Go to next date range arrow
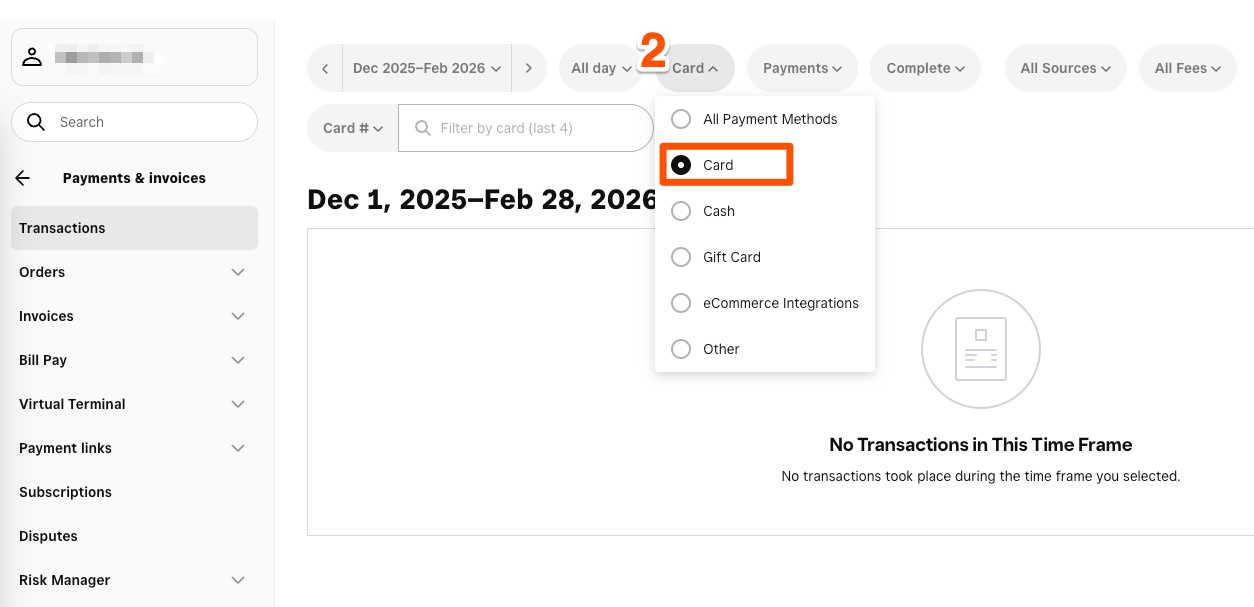Image resolution: width=1254 pixels, height=607 pixels. [x=528, y=69]
